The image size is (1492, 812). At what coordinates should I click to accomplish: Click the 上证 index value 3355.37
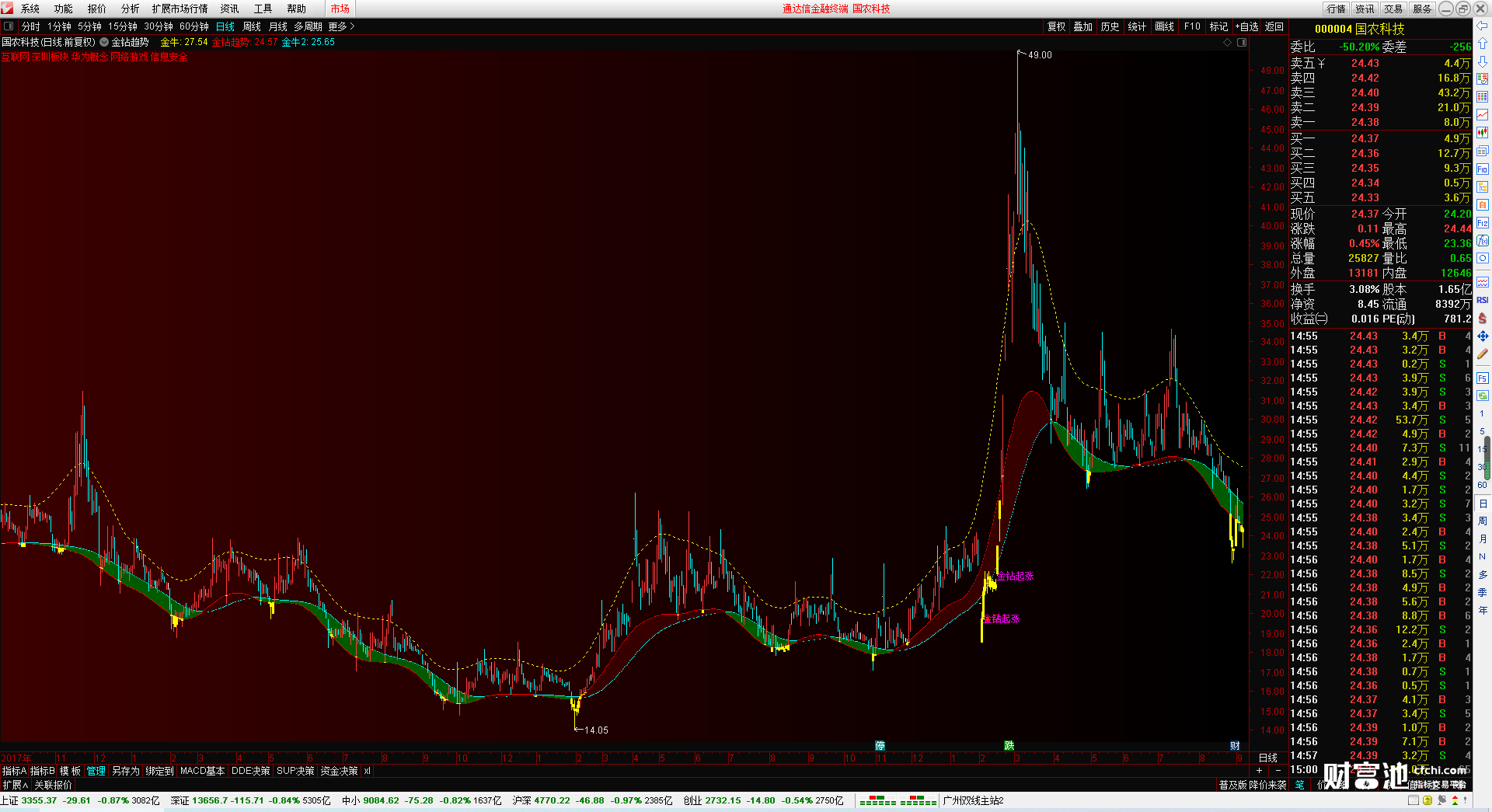pyautogui.click(x=39, y=800)
